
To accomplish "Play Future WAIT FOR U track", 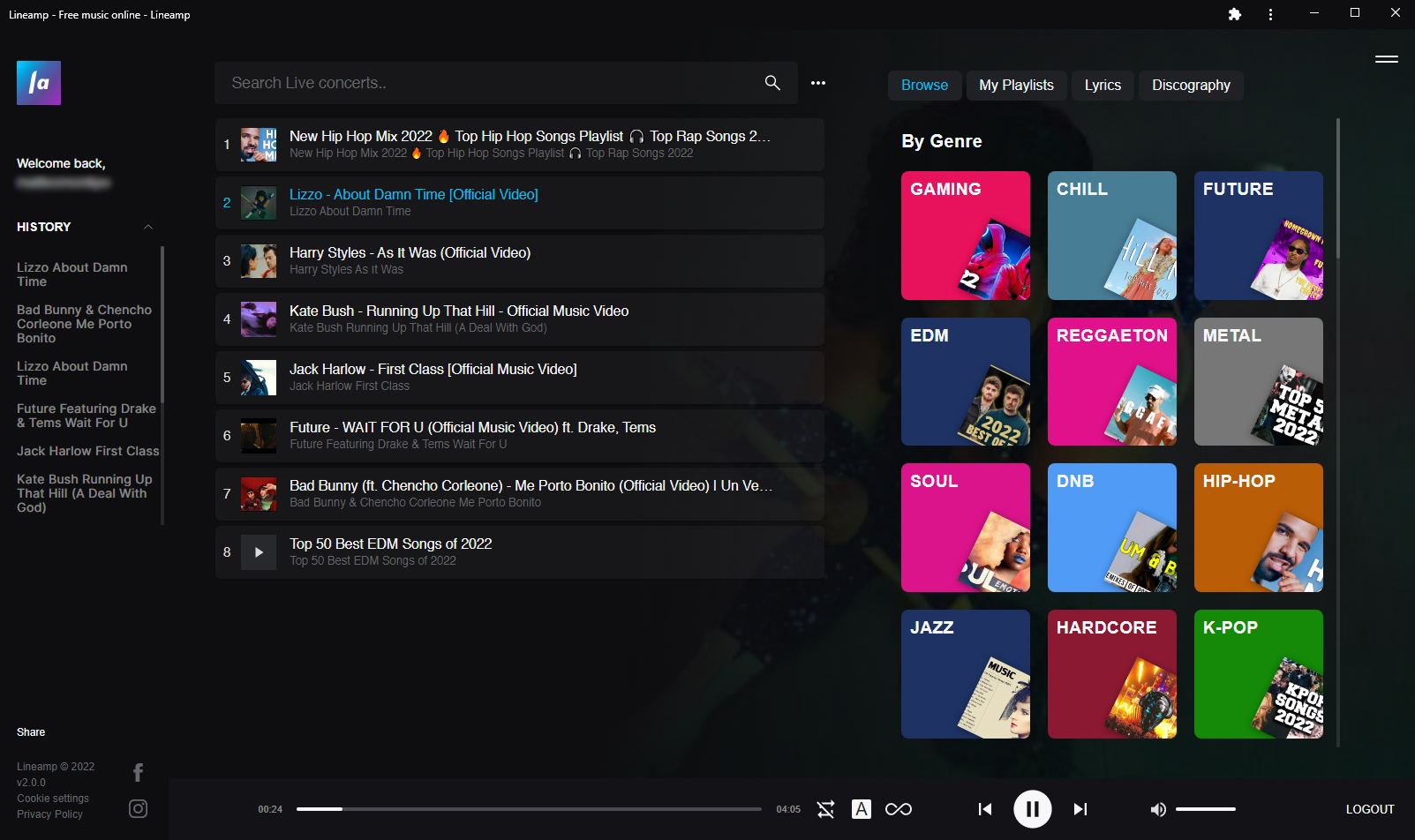I will [x=520, y=436].
